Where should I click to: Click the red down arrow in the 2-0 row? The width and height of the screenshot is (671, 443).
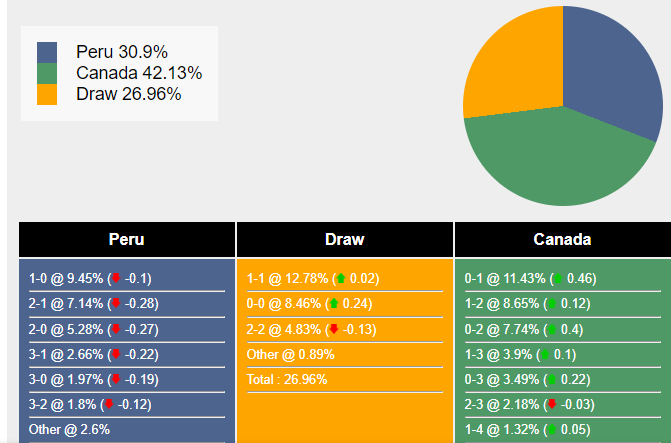[x=115, y=329]
